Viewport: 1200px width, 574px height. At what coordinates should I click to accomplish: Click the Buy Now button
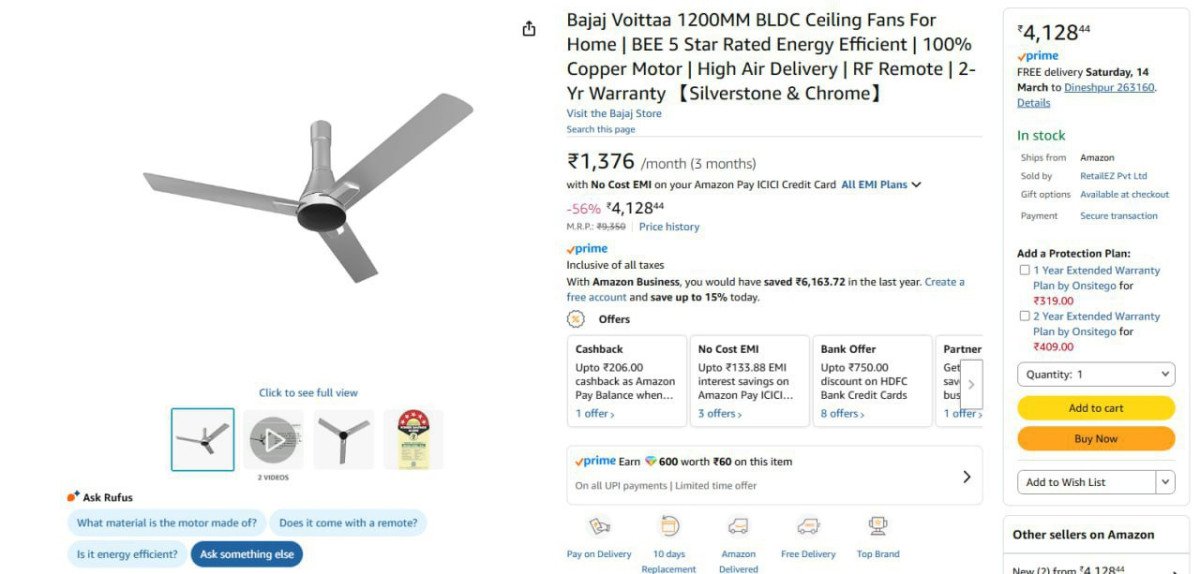(x=1096, y=439)
